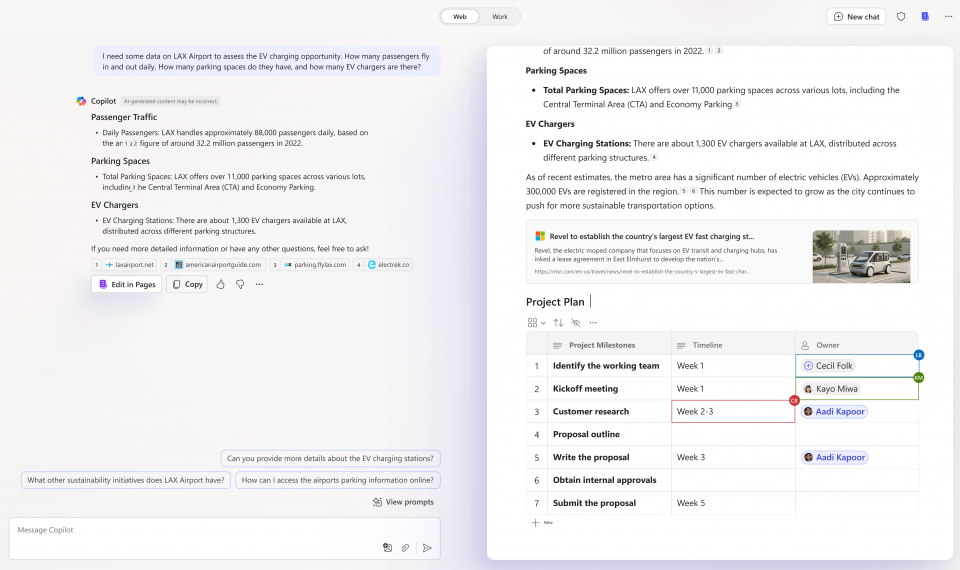Click the thumbs down icon on Copilot's response
Screen dimensions: 960x570
pyautogui.click(x=240, y=284)
